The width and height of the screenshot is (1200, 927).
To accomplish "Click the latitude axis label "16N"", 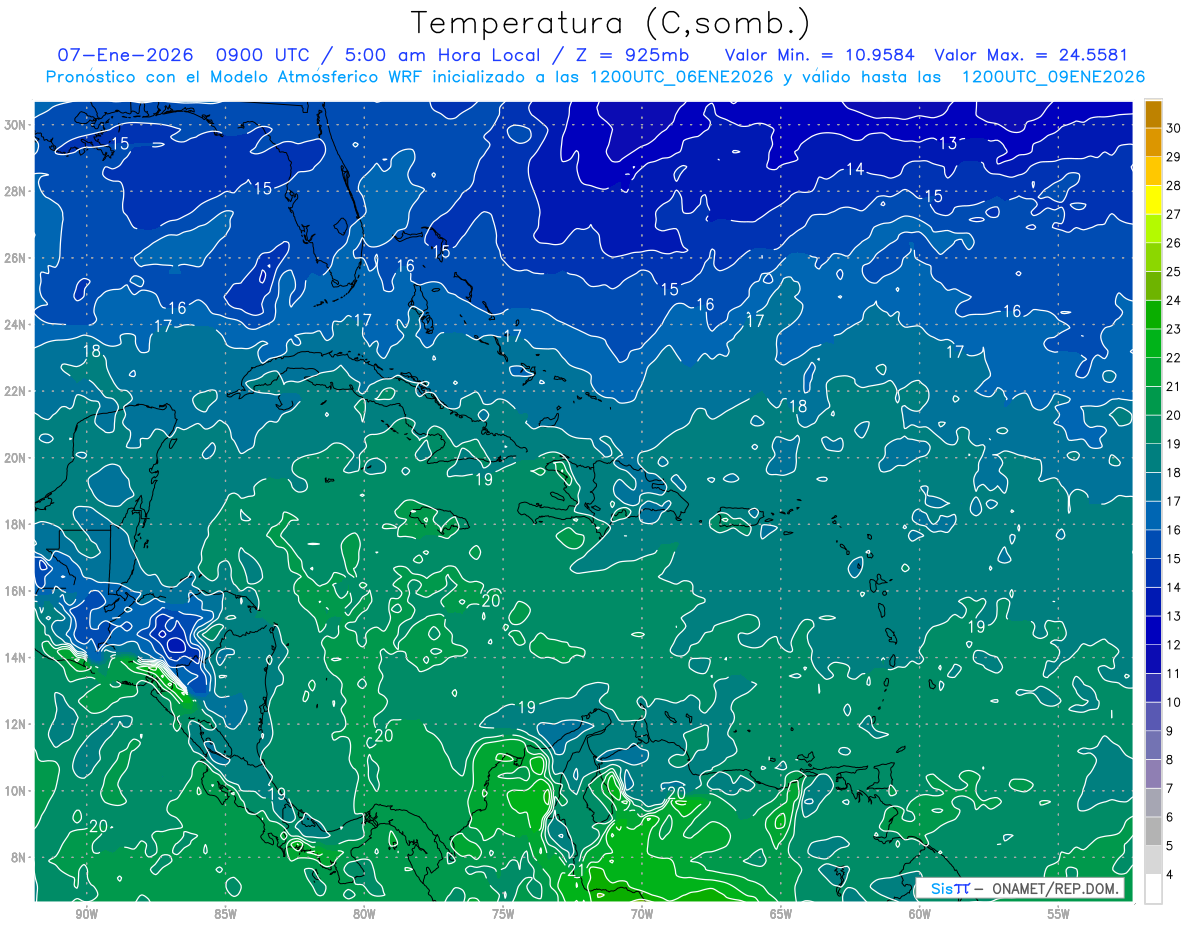I will pos(15,591).
